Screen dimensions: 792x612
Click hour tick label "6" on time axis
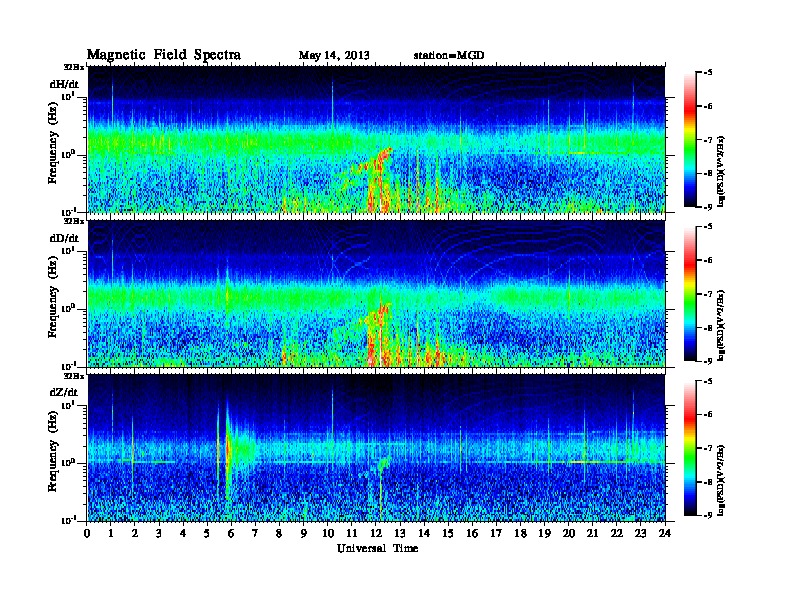[x=232, y=534]
